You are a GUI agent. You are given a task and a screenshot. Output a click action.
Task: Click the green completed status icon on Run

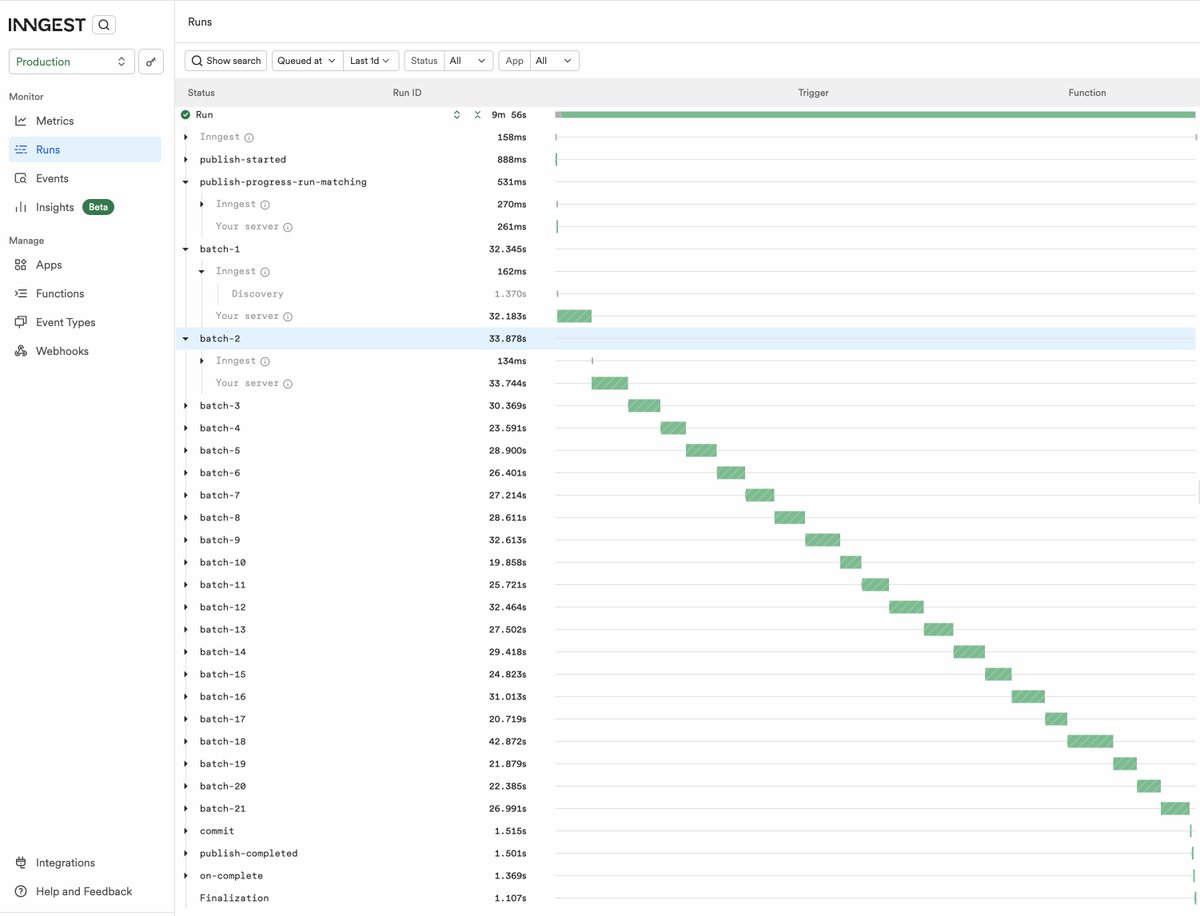pos(185,115)
